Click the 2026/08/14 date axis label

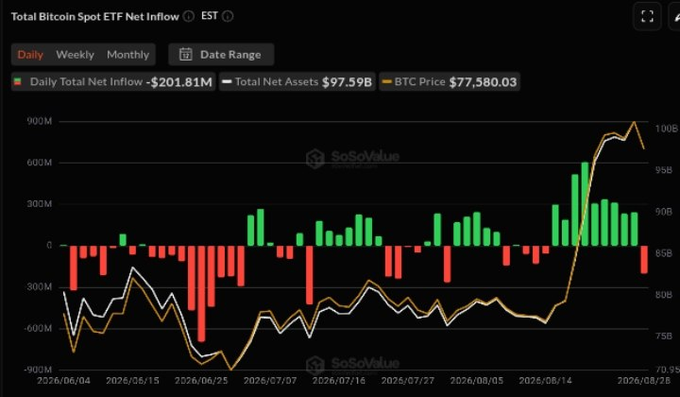(546, 381)
